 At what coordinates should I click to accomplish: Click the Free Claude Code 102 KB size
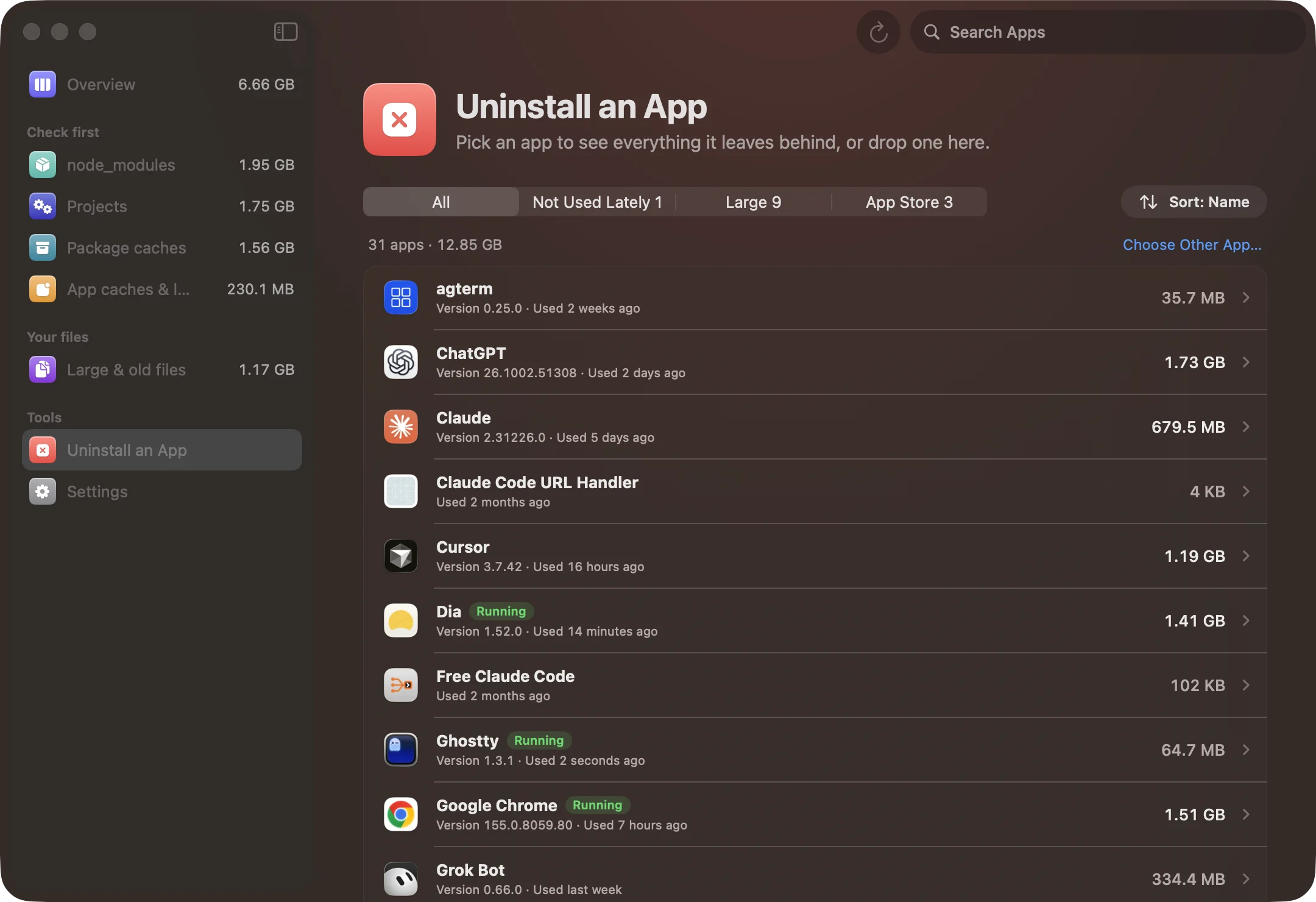1197,685
